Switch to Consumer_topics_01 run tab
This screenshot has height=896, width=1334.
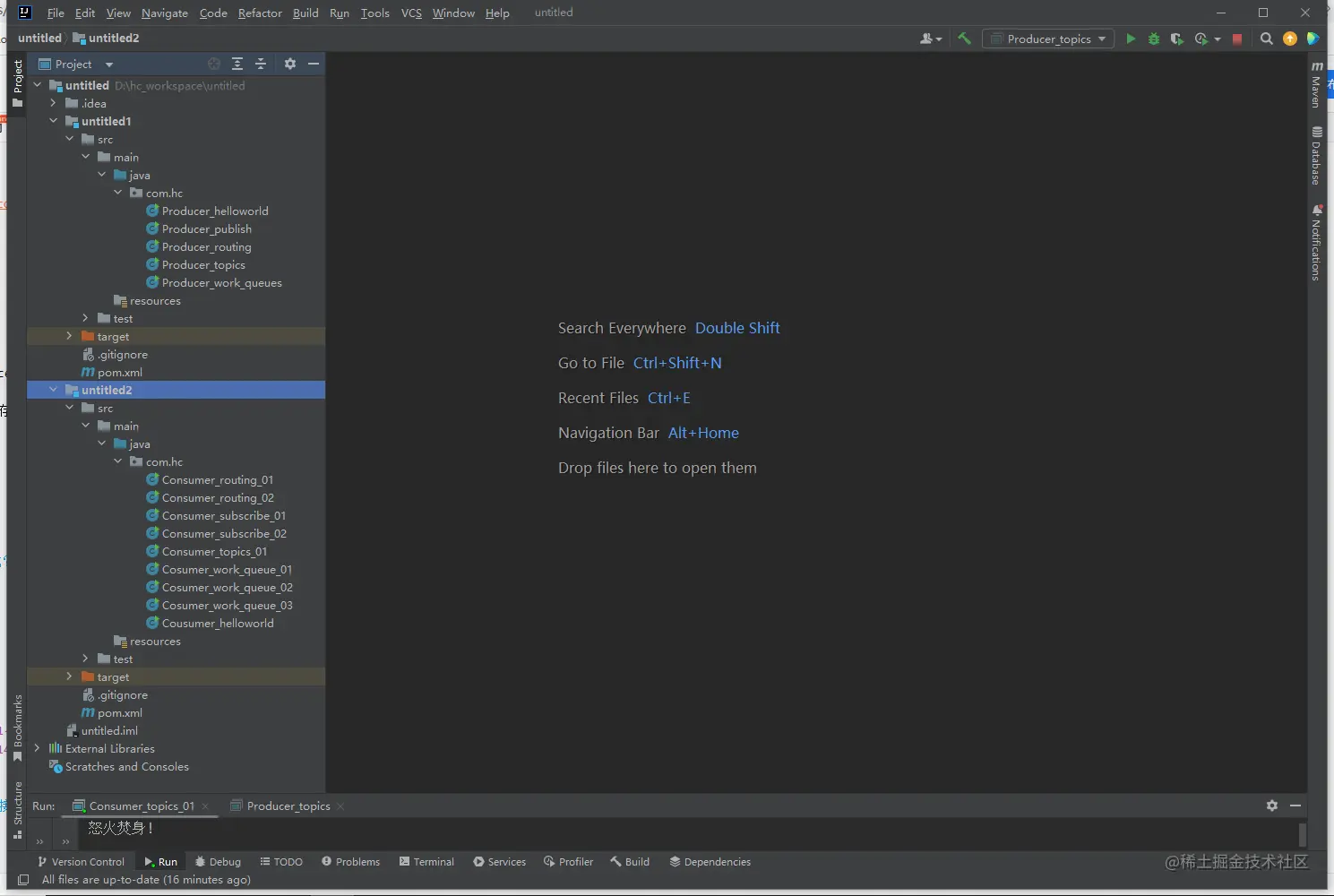(142, 806)
